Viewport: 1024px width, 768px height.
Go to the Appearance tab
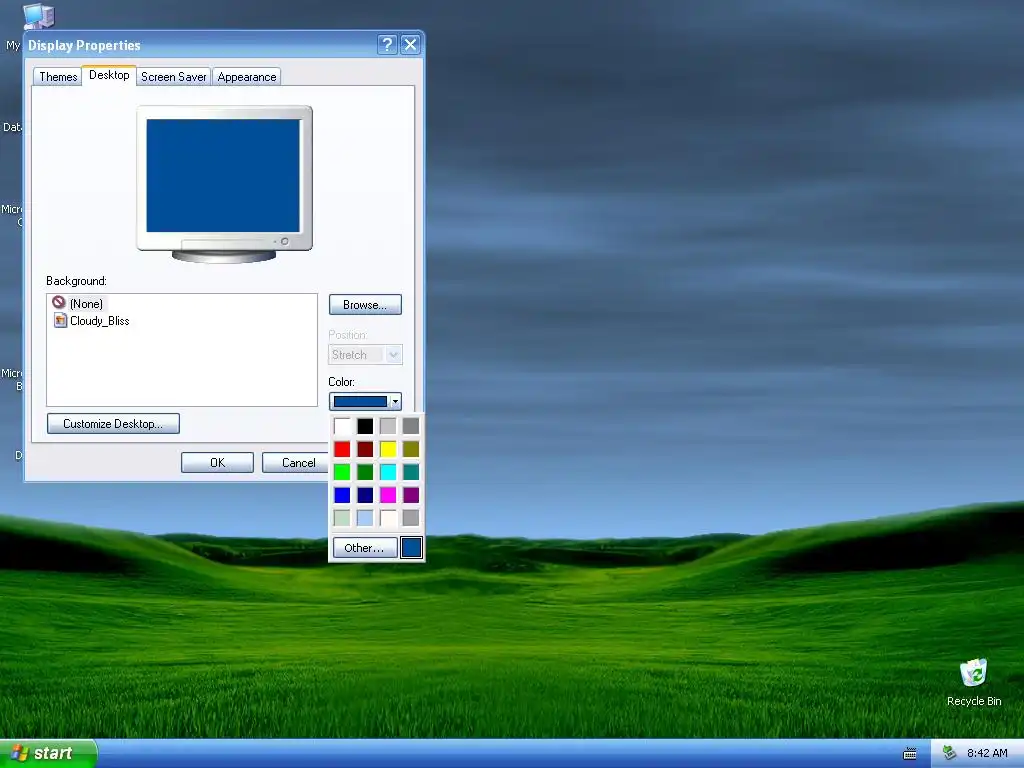point(246,76)
